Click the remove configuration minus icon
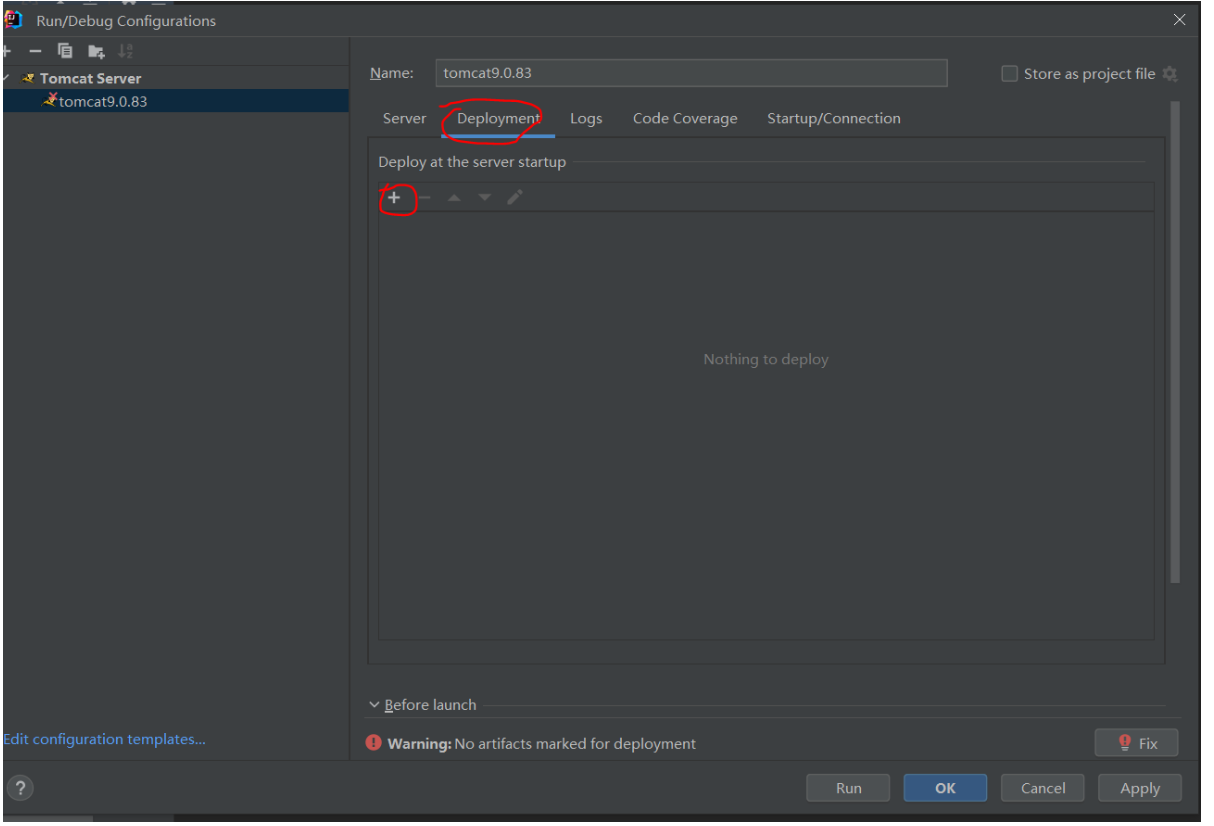This screenshot has height=826, width=1214. click(35, 51)
